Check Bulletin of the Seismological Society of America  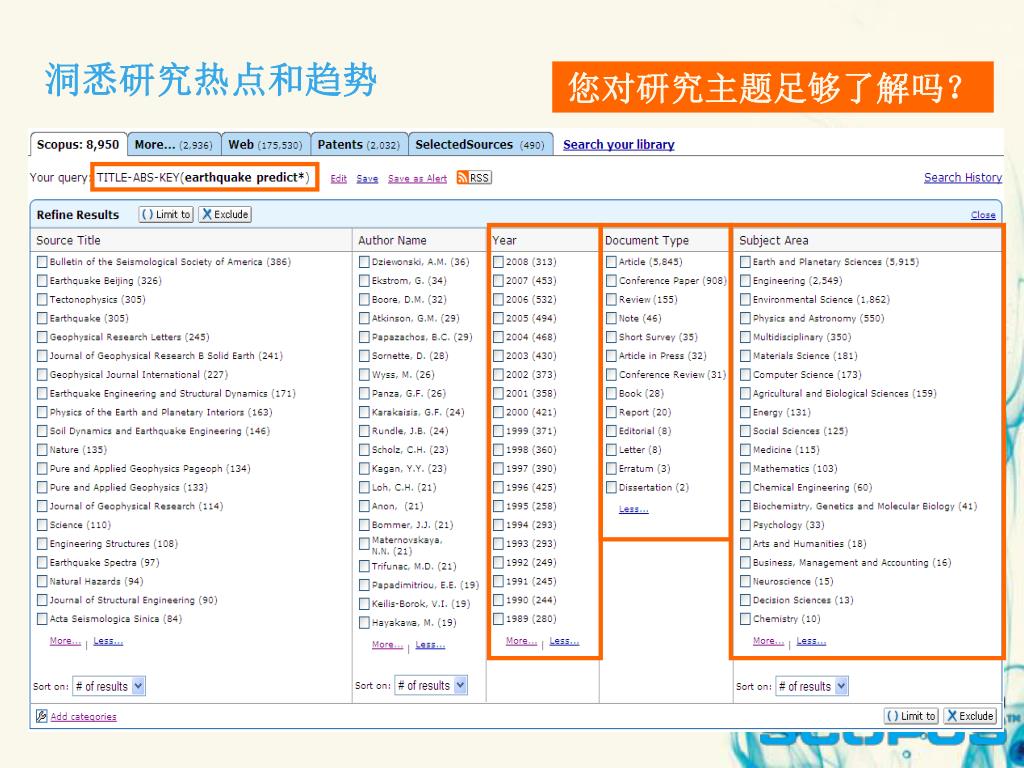[x=42, y=262]
